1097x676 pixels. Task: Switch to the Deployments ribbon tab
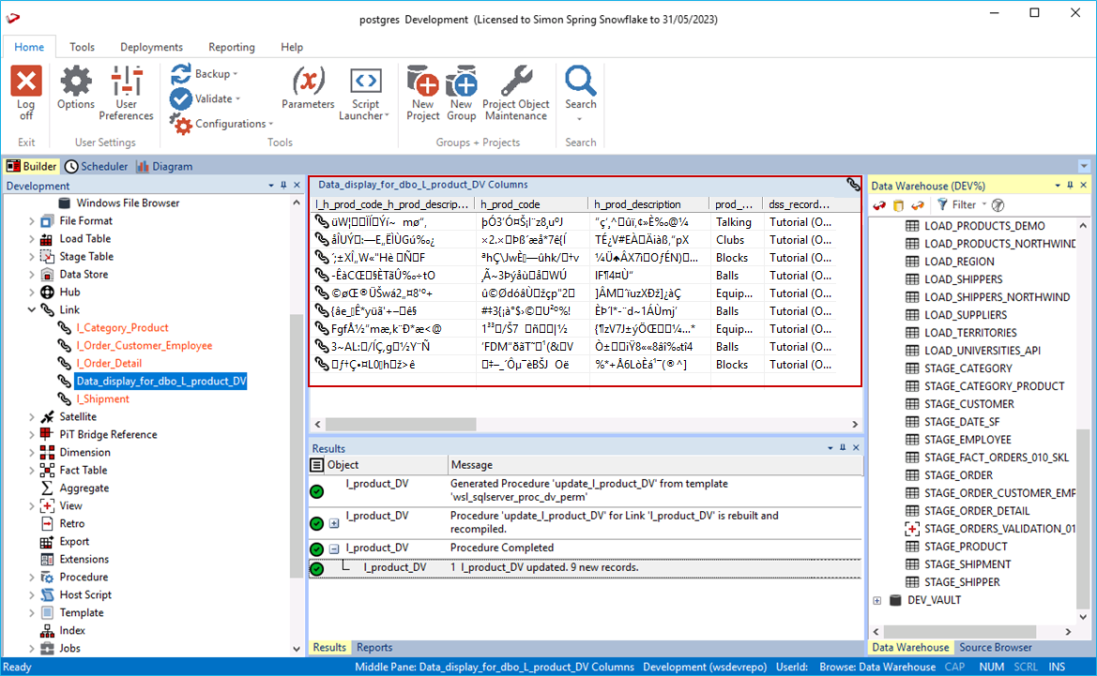151,47
